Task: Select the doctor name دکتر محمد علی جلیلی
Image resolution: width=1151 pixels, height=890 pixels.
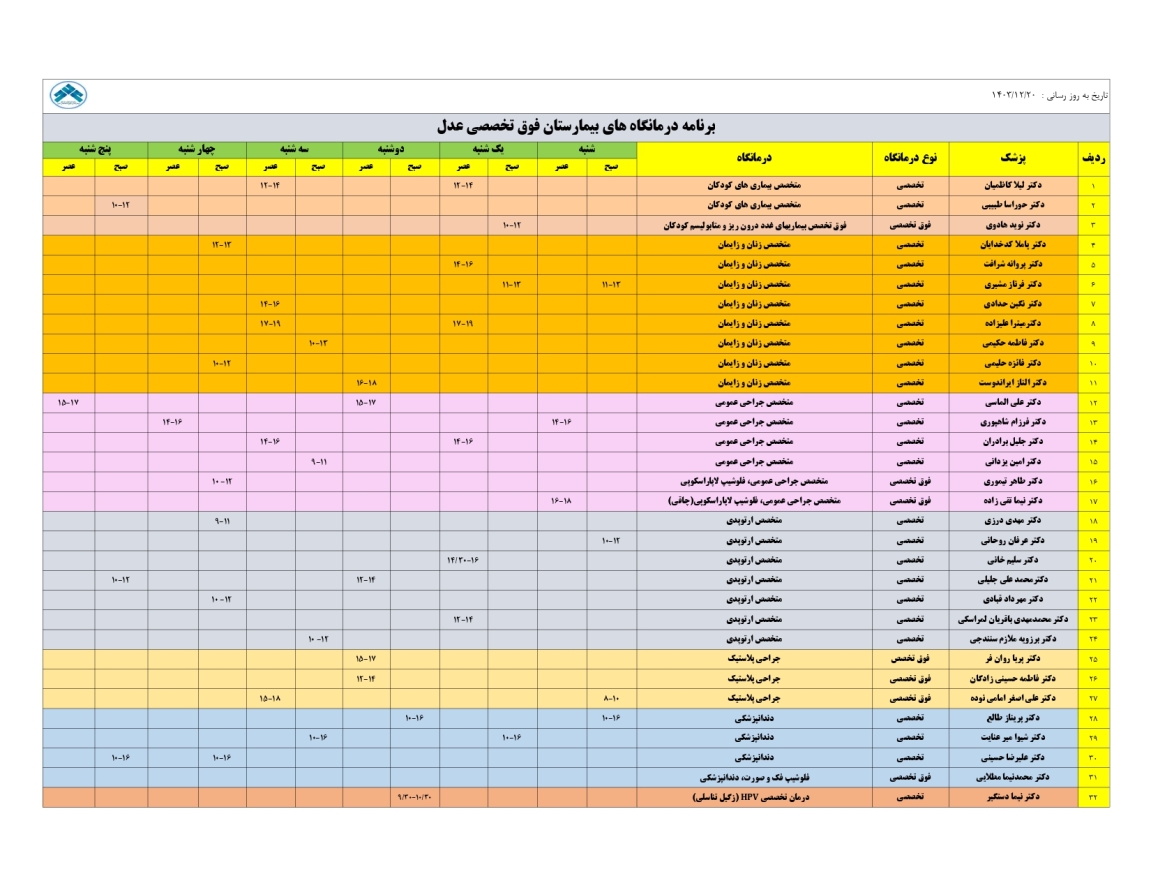Action: pyautogui.click(x=1013, y=580)
